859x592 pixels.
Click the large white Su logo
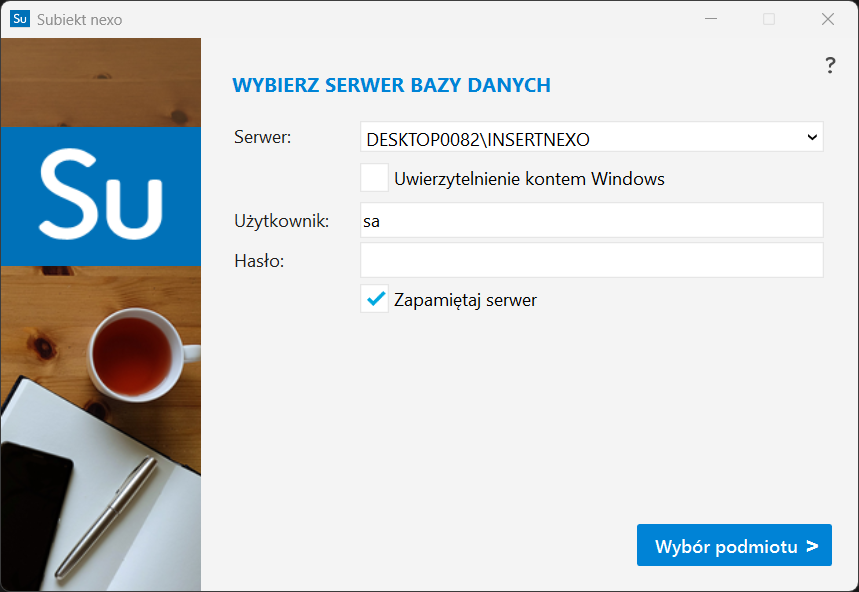pos(101,194)
